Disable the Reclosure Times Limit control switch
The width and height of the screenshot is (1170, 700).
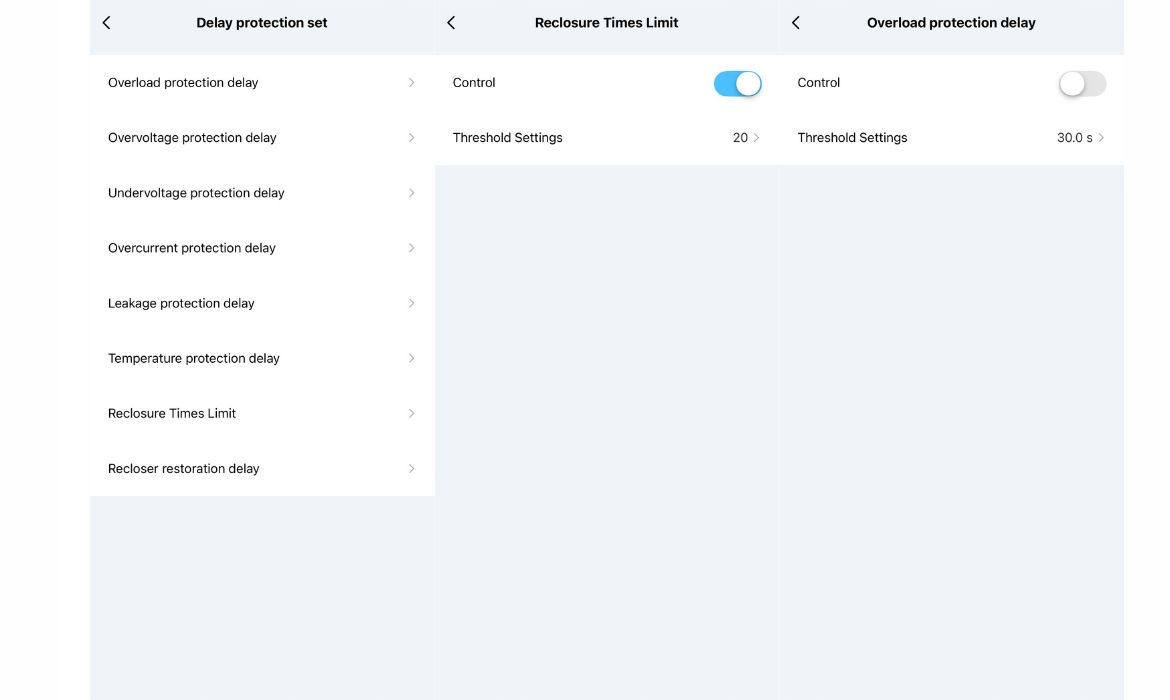pyautogui.click(x=737, y=84)
